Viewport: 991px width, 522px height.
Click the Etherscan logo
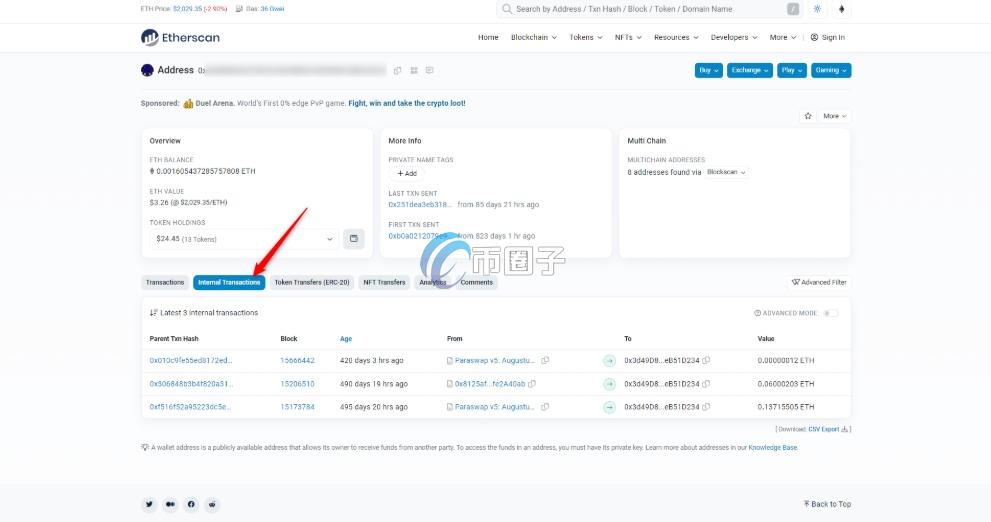(180, 37)
